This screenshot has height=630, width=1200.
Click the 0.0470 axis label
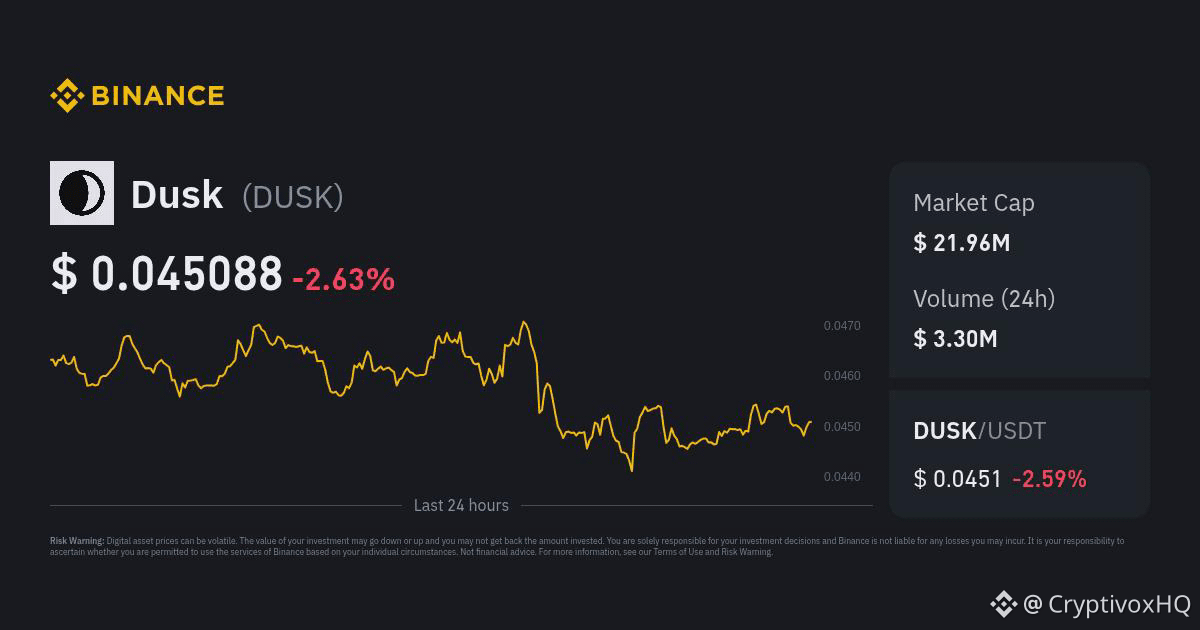coord(842,326)
